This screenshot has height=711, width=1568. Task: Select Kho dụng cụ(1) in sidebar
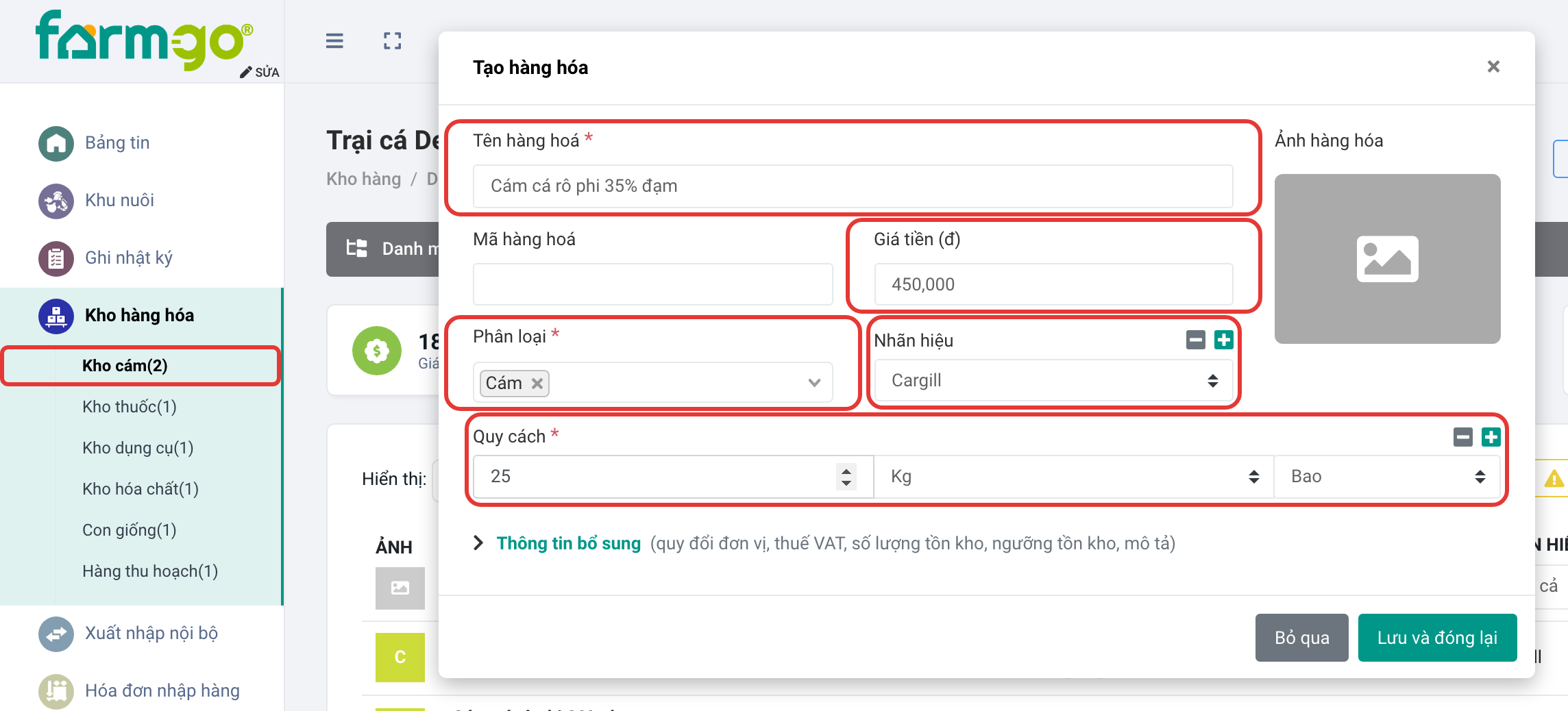tap(138, 448)
